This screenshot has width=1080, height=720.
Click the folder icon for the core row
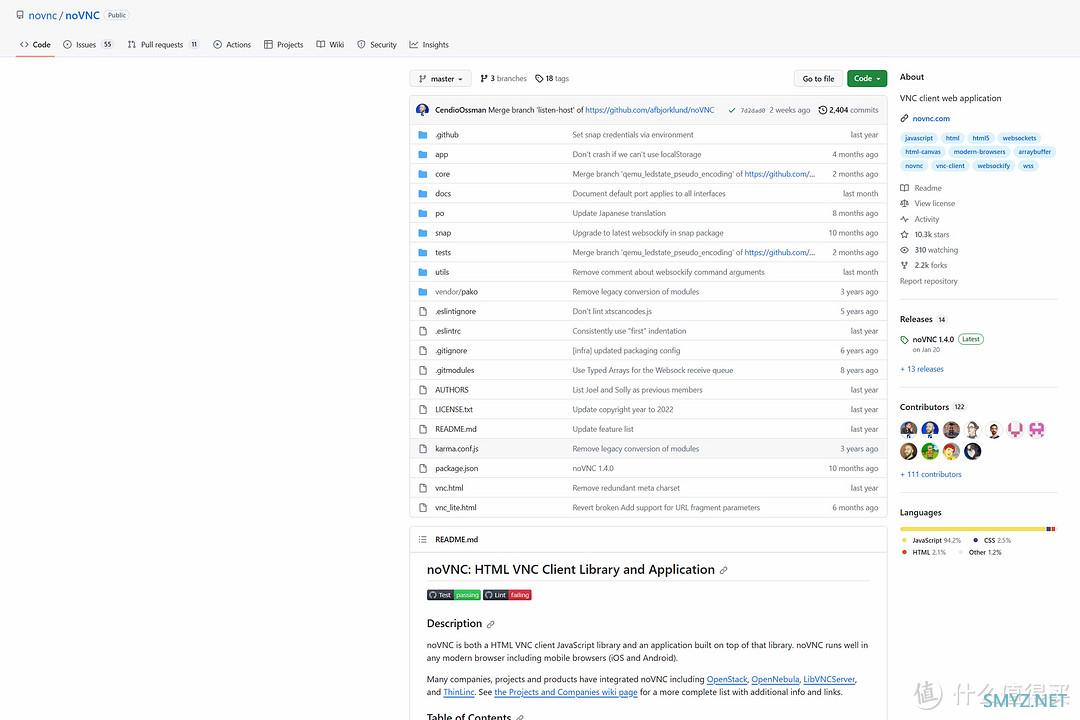(423, 174)
